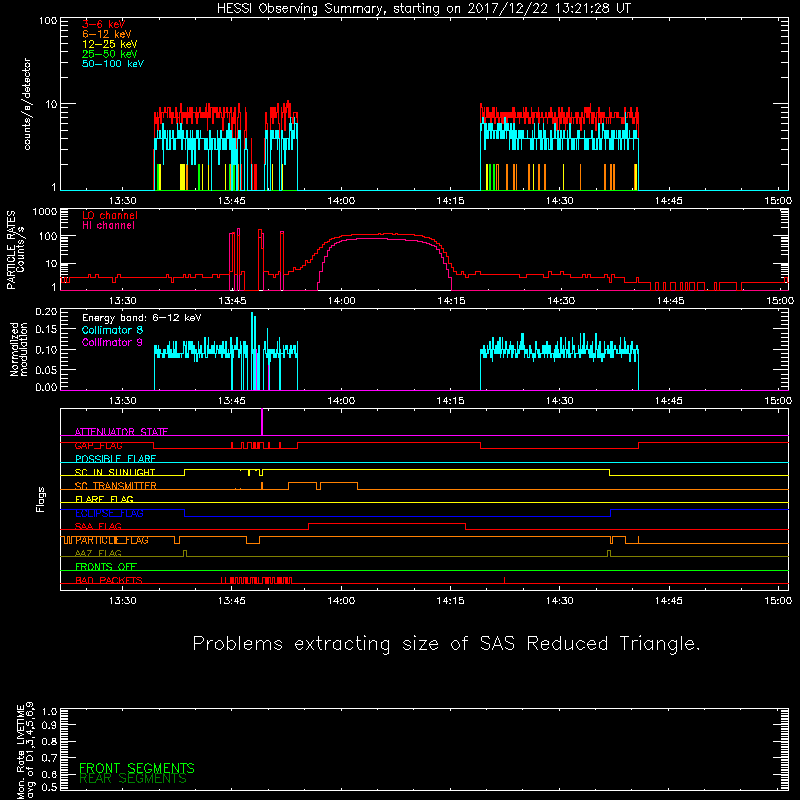
Task: Click the 1.0 tick label on livetime axis
Action: (49, 712)
